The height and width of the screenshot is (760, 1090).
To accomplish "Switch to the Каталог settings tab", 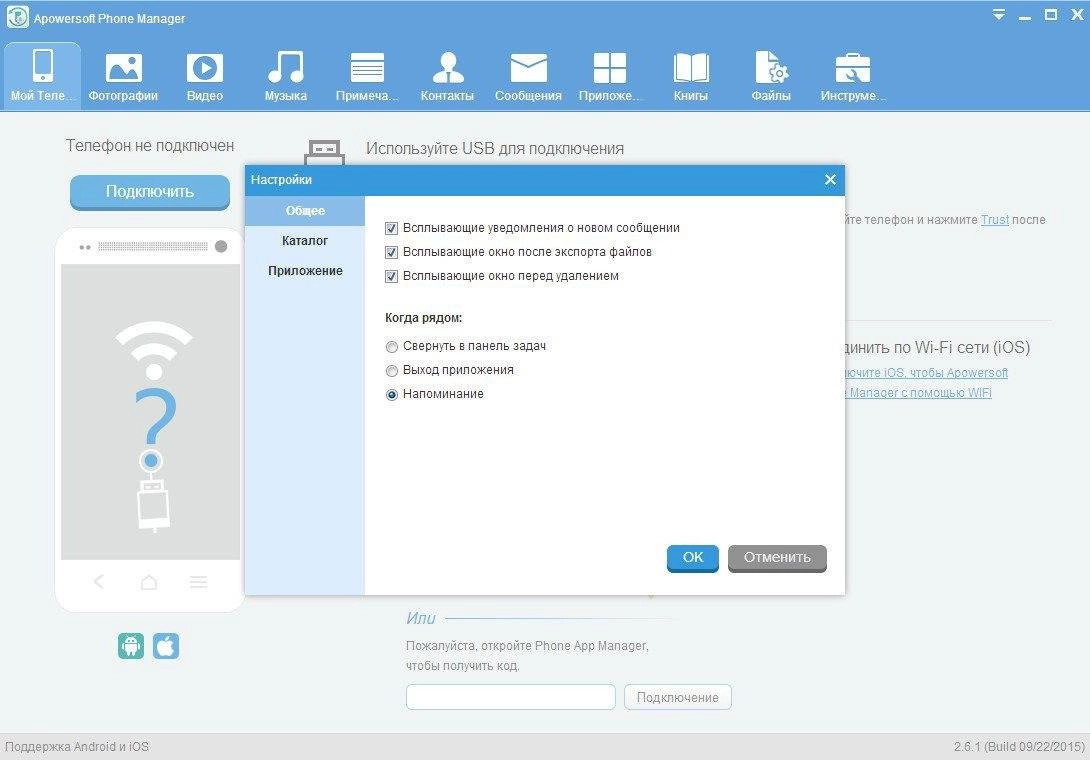I will click(304, 241).
